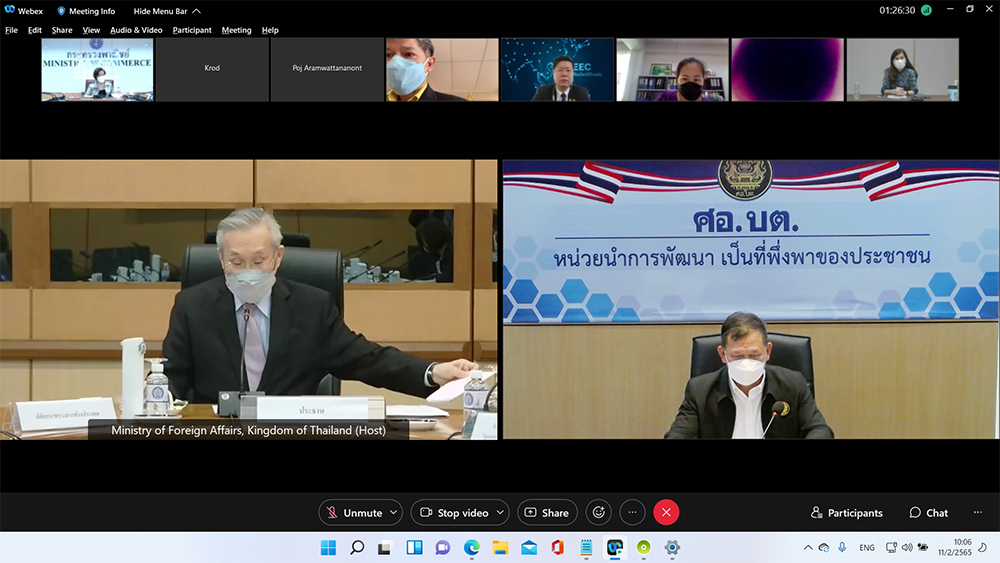Launch Microsoft Edge from taskbar
This screenshot has height=563, width=1000.
point(471,548)
